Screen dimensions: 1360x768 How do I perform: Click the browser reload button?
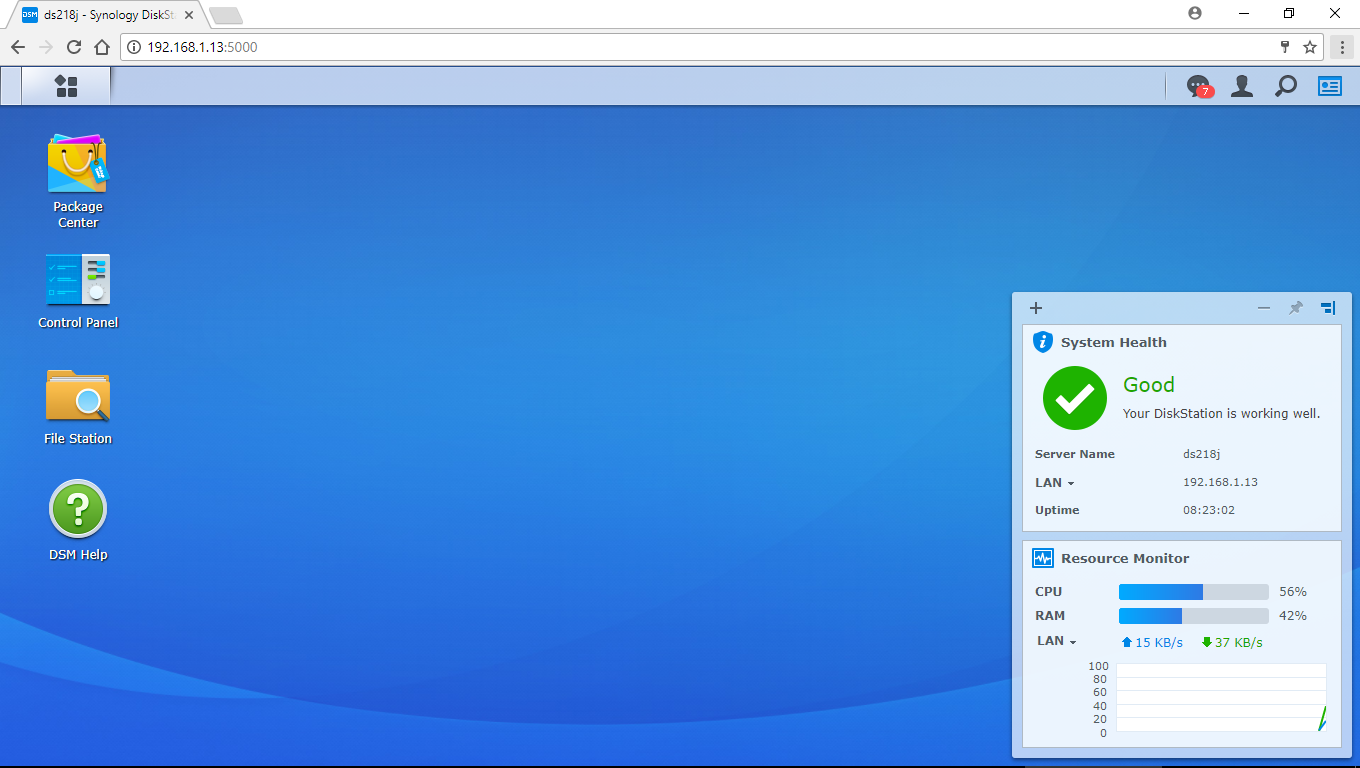74,47
